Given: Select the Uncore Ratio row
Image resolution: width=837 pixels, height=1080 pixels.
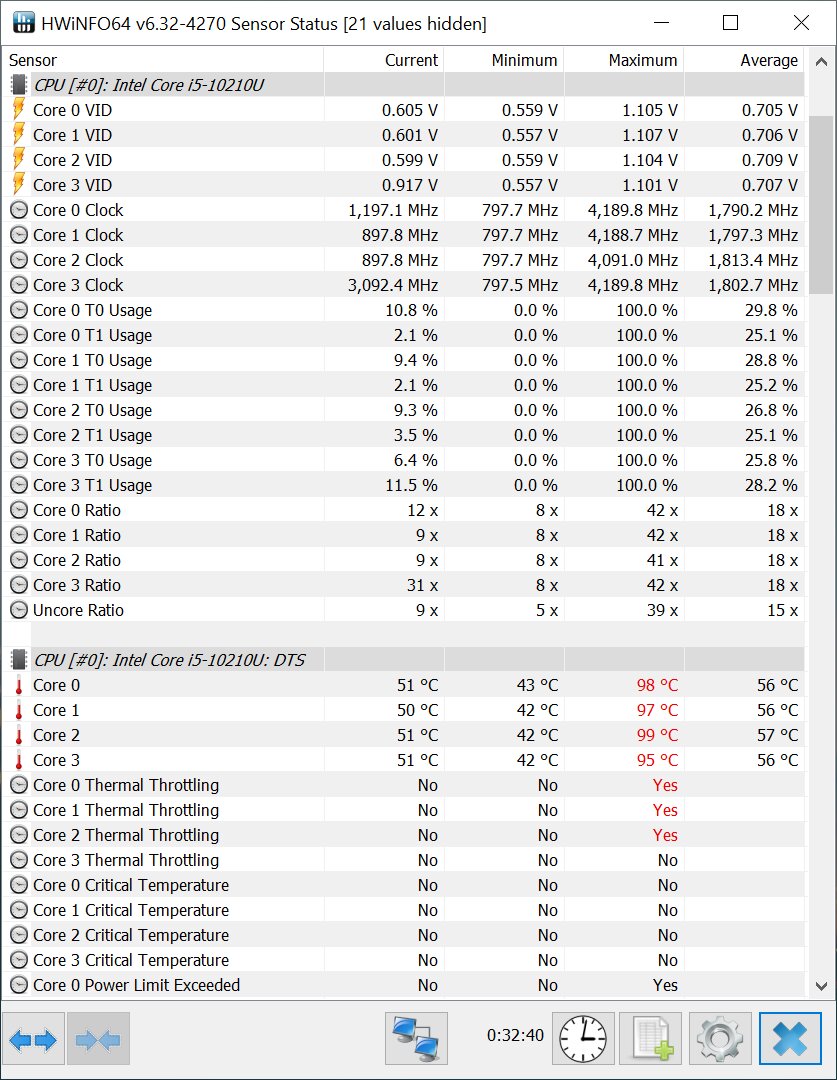Looking at the screenshot, I should click(x=403, y=610).
